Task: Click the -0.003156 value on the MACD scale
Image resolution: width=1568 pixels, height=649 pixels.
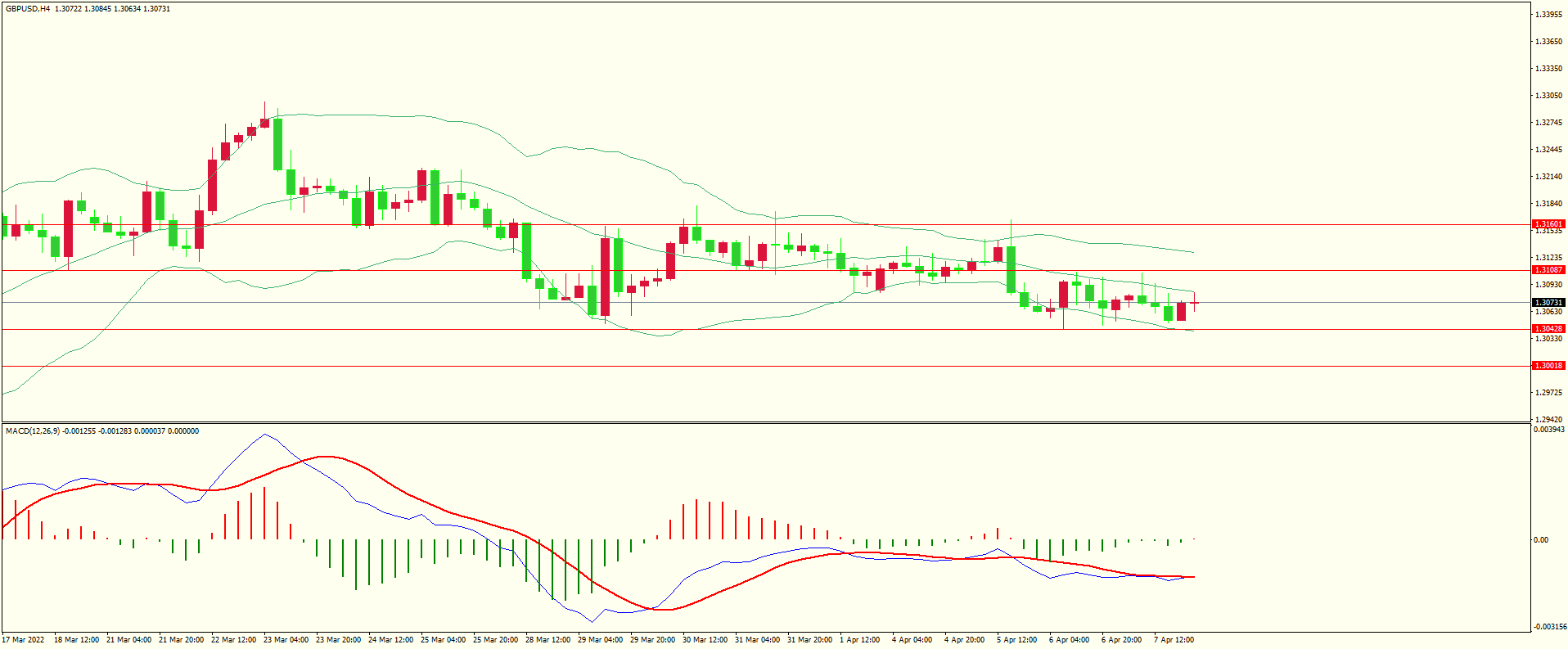Action: tap(1548, 627)
